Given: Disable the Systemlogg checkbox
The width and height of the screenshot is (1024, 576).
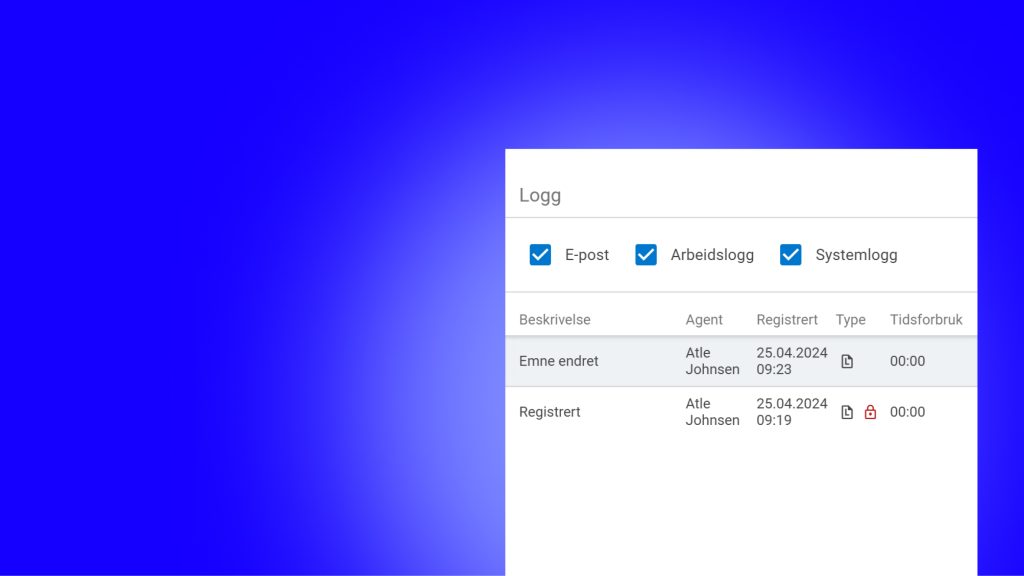Looking at the screenshot, I should pos(790,255).
